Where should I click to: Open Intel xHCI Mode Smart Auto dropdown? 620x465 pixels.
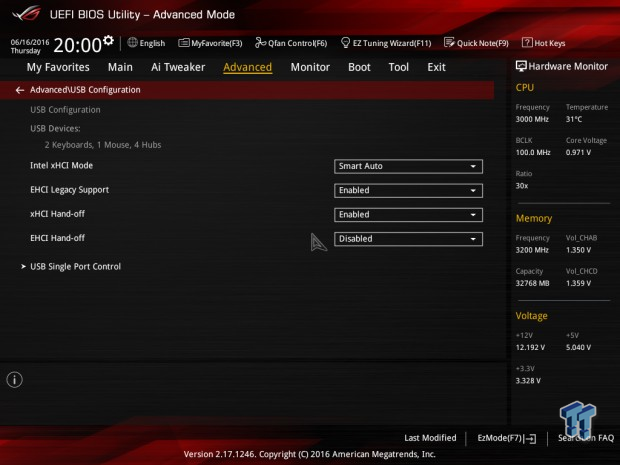point(408,166)
